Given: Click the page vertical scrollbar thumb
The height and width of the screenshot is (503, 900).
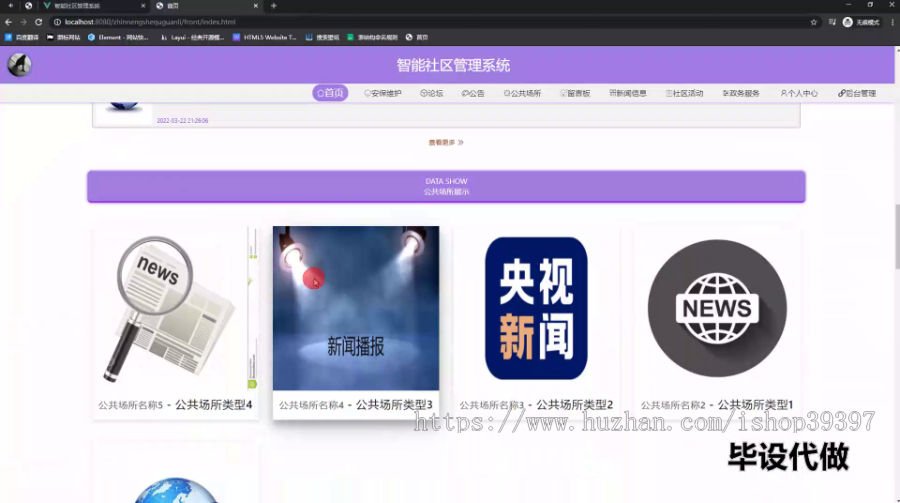Looking at the screenshot, I should (x=897, y=236).
